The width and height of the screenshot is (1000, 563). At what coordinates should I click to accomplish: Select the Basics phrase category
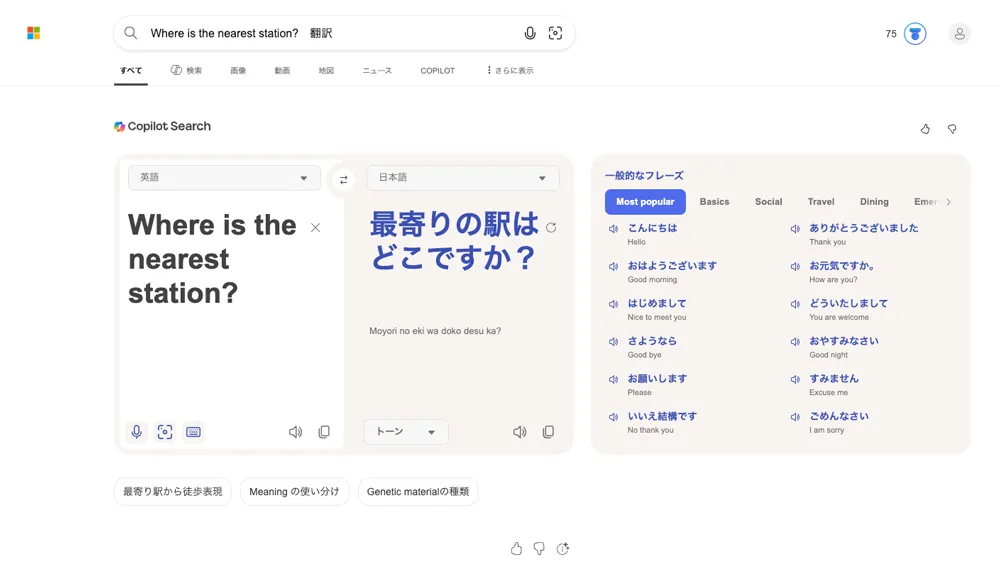[x=714, y=201]
